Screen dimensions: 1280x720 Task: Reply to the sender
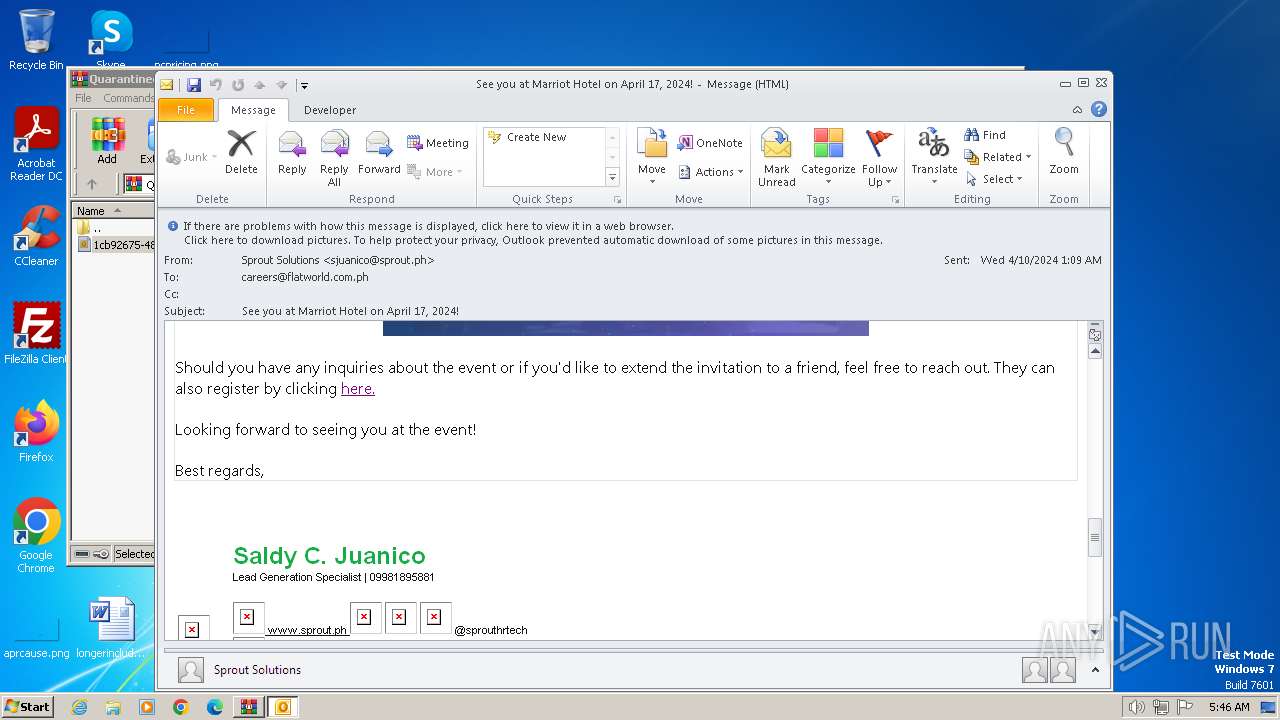pos(292,153)
